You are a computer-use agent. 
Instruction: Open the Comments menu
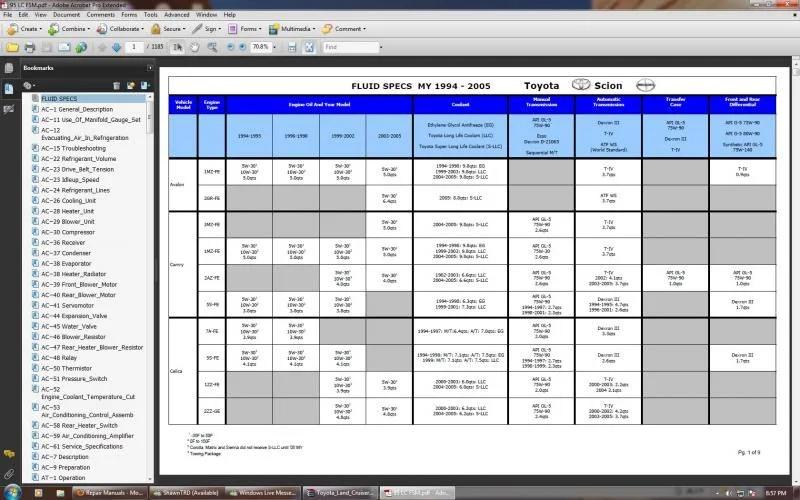pos(101,15)
